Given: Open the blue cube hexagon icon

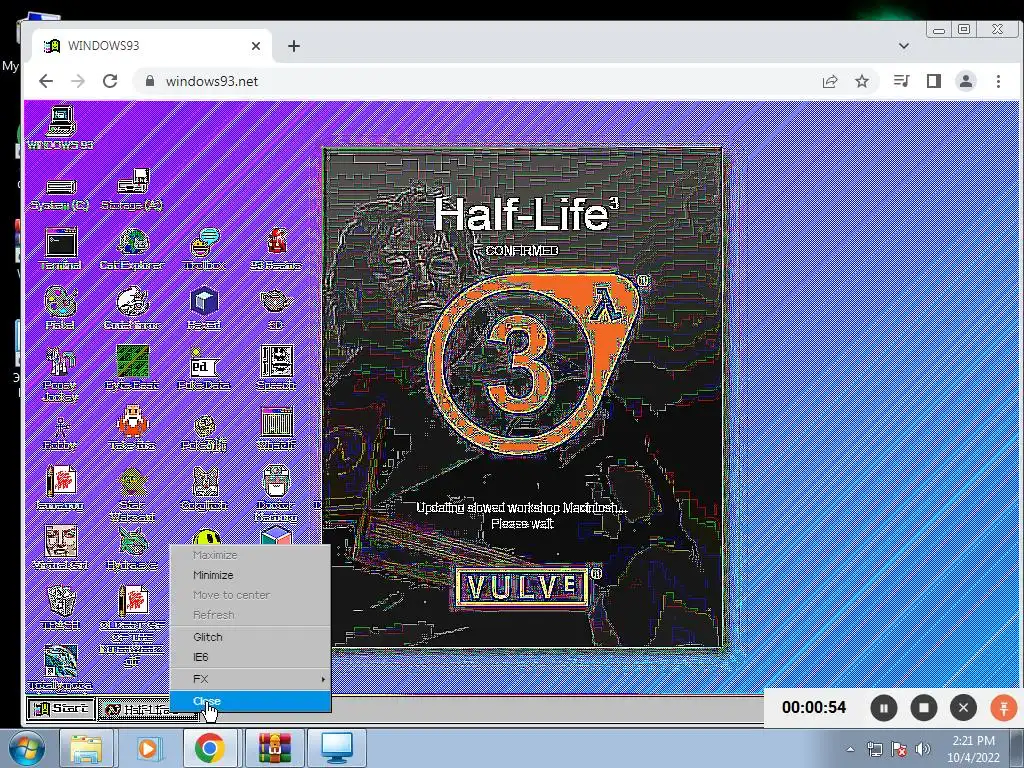Looking at the screenshot, I should [204, 308].
